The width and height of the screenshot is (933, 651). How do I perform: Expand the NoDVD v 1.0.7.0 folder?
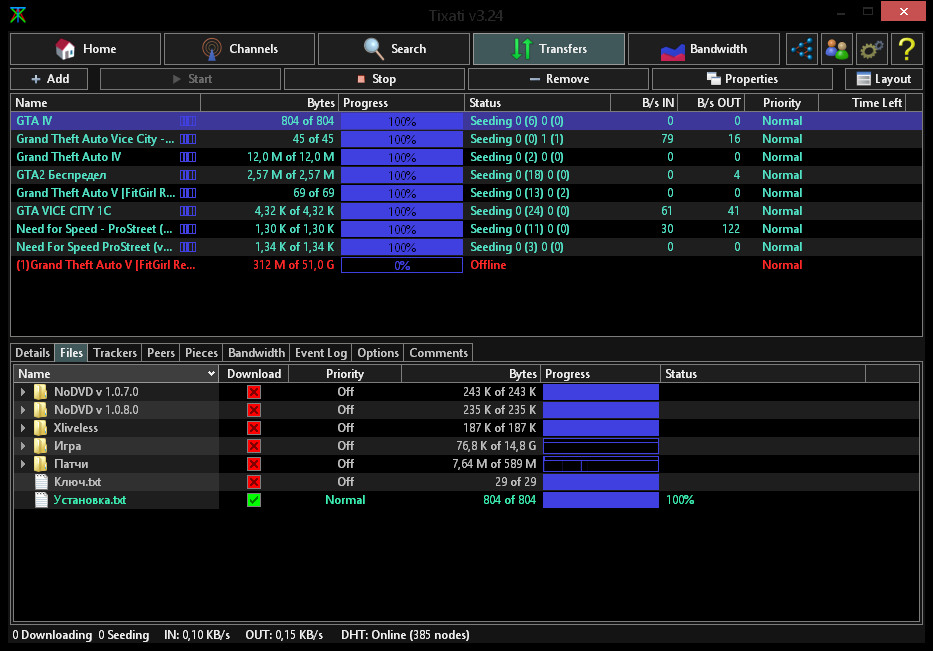23,392
